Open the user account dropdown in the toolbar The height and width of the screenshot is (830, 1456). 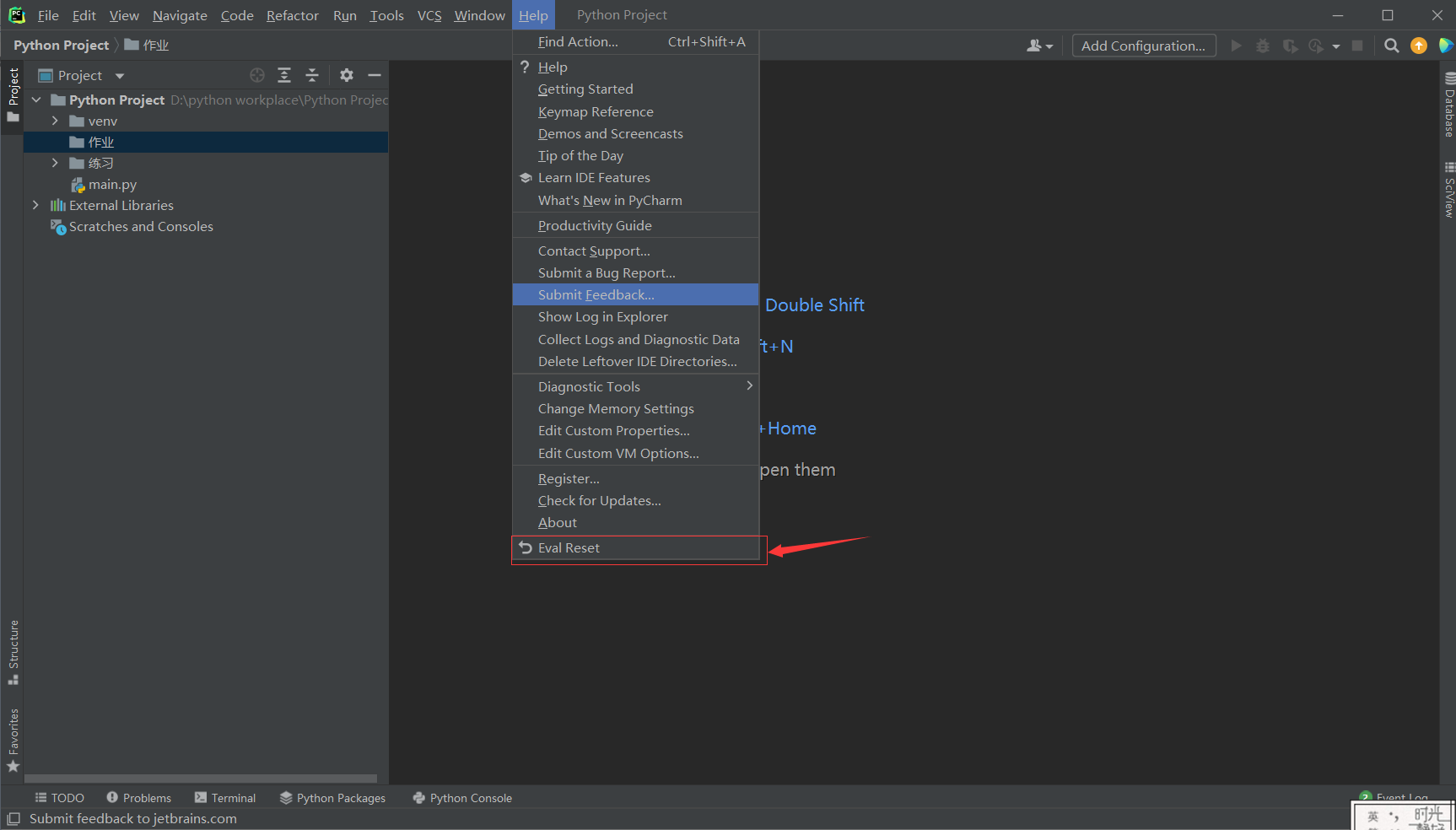click(x=1040, y=46)
